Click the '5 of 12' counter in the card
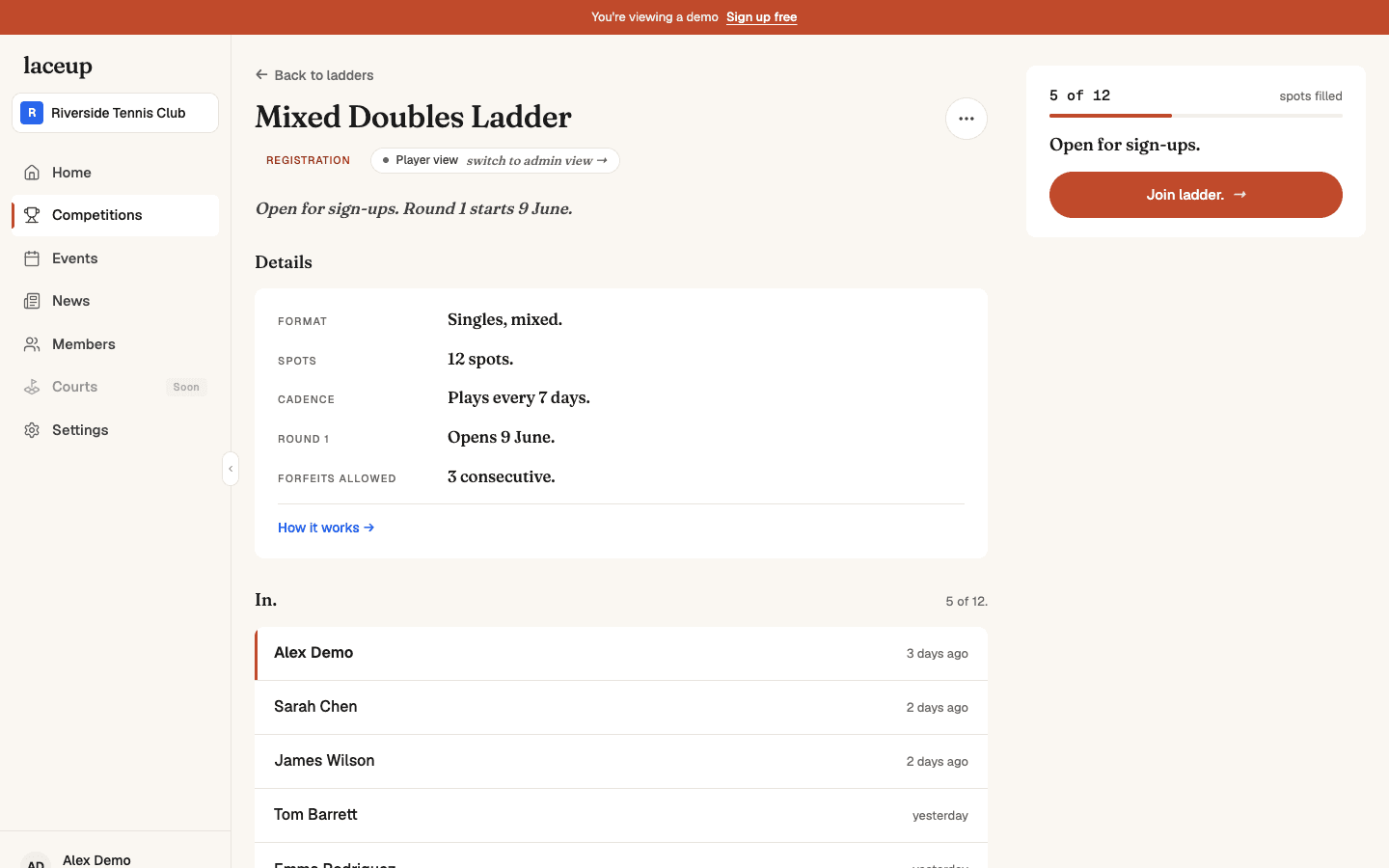The image size is (1389, 868). click(x=1079, y=95)
